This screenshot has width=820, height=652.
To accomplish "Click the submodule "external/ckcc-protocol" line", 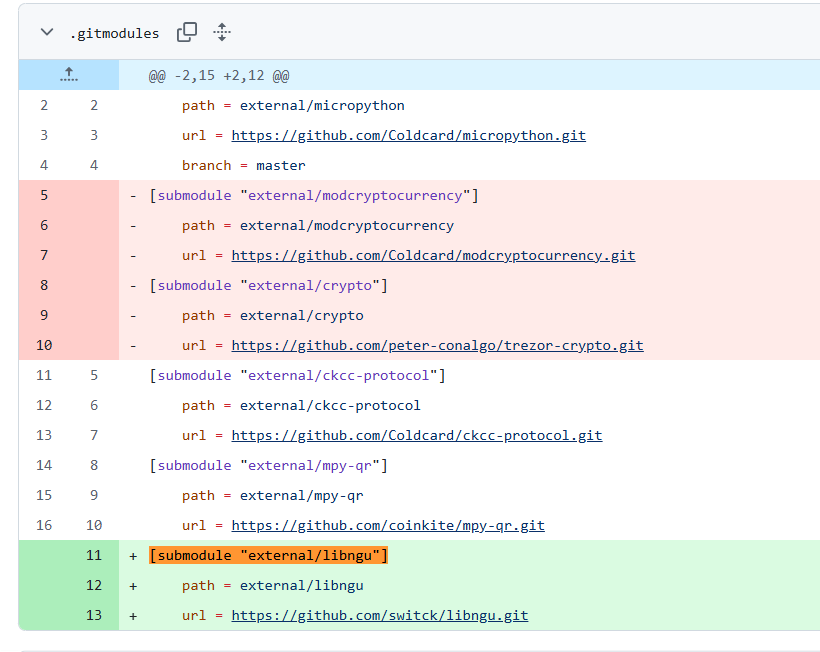I will [297, 375].
